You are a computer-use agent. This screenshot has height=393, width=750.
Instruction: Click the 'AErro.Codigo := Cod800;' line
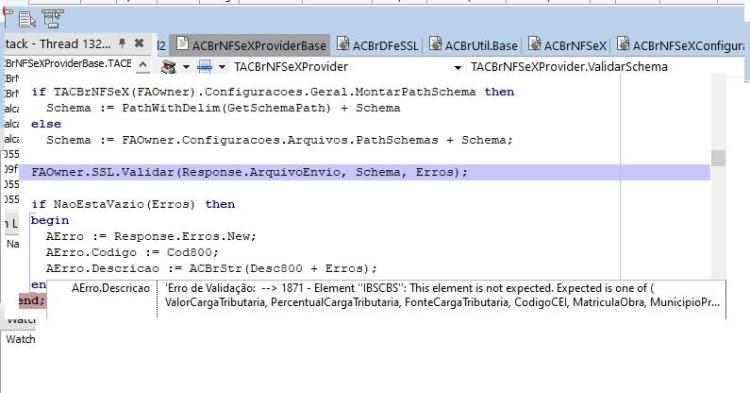(132, 252)
